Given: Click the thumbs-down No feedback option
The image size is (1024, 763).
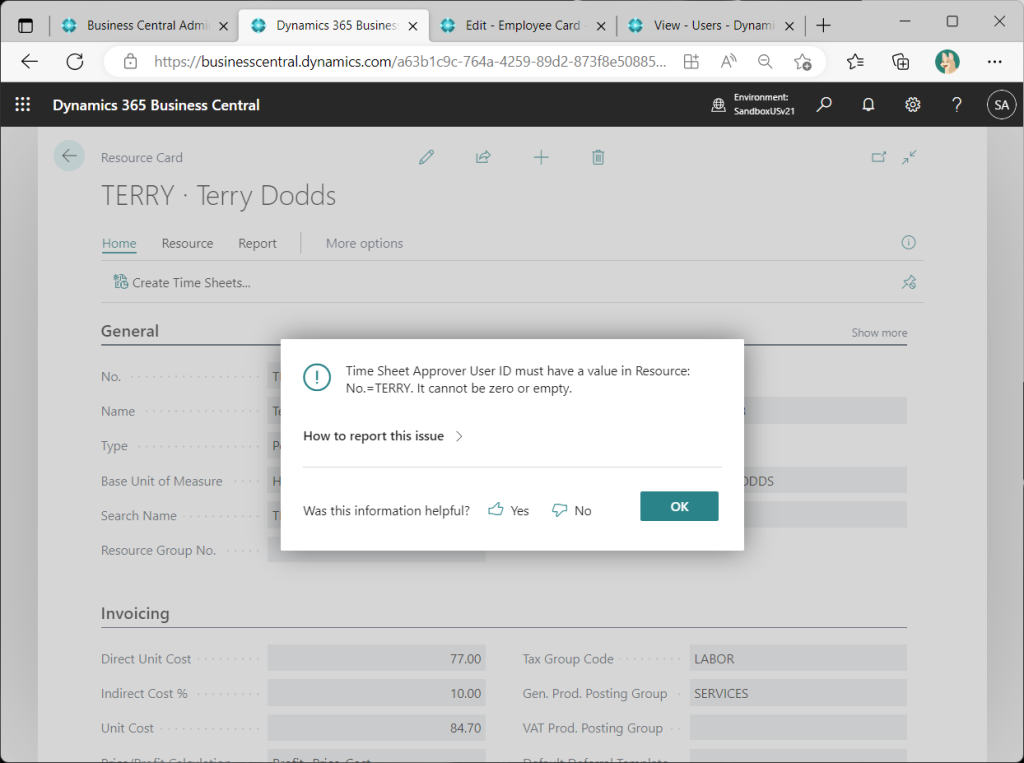Looking at the screenshot, I should (571, 510).
